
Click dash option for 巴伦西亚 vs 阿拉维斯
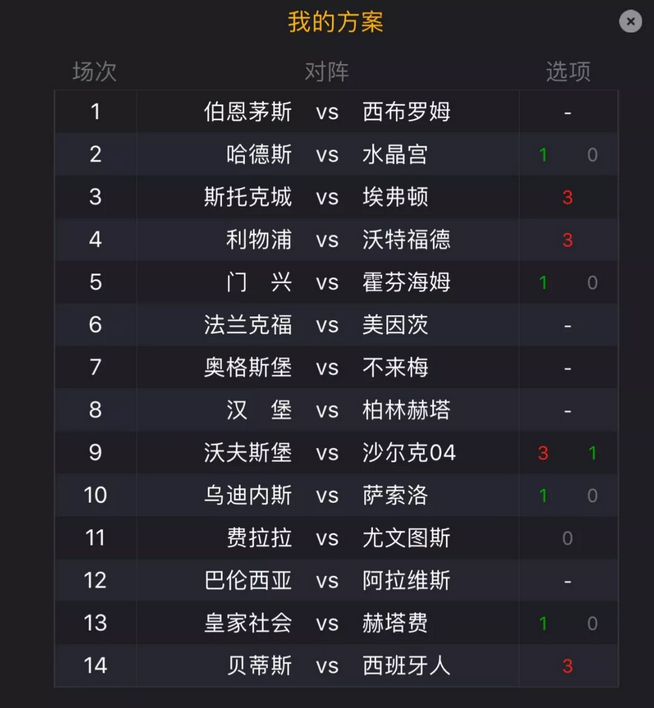point(568,581)
